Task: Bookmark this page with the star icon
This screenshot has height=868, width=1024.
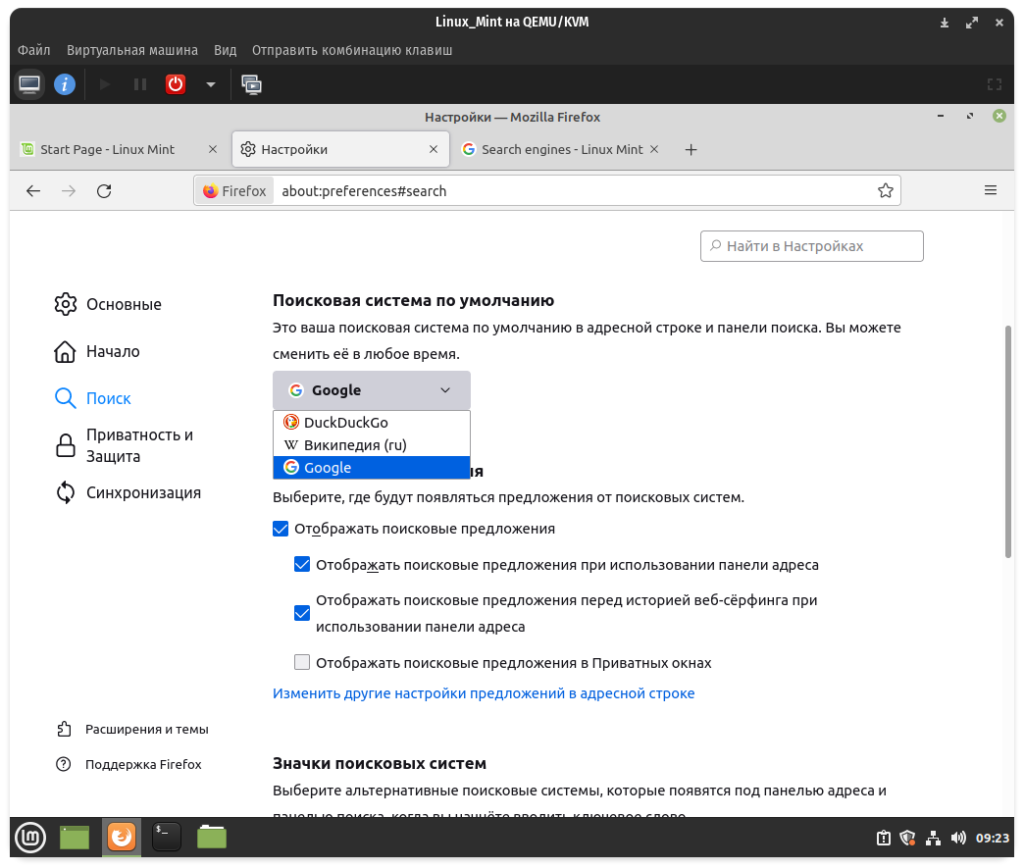Action: point(886,191)
